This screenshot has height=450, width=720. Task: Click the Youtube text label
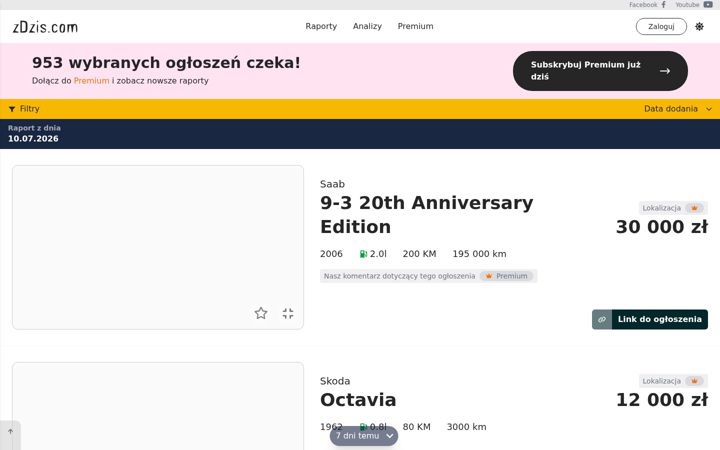click(x=687, y=5)
